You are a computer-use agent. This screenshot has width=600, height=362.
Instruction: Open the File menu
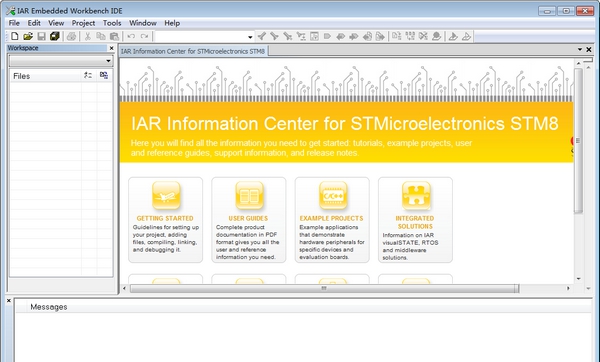click(14, 23)
